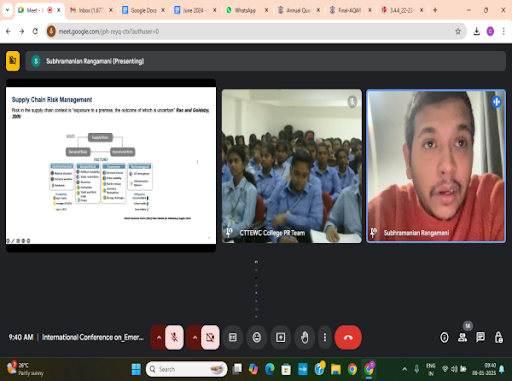The width and height of the screenshot is (512, 381).
Task: Open host controls lock icon
Action: tap(498, 337)
